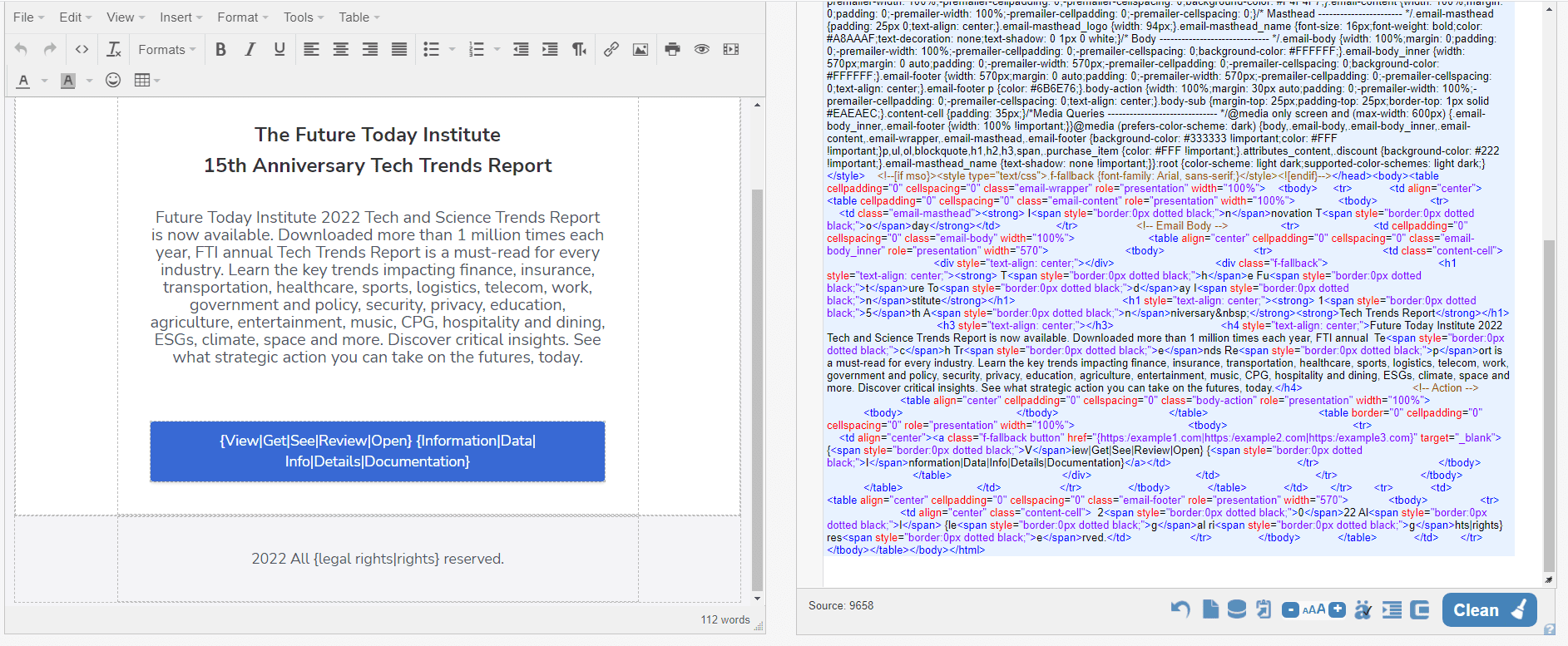Click the scroll up arrow of the visual editor
Image resolution: width=1568 pixels, height=646 pixels.
pos(757,105)
